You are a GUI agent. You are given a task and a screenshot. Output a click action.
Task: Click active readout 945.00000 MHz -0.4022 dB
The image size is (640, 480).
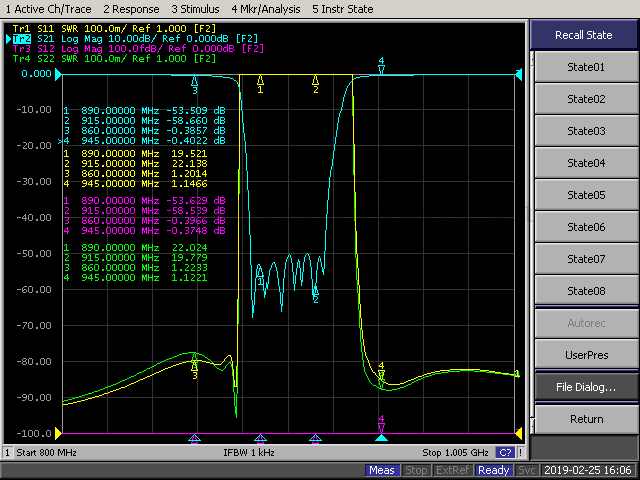[x=144, y=141]
